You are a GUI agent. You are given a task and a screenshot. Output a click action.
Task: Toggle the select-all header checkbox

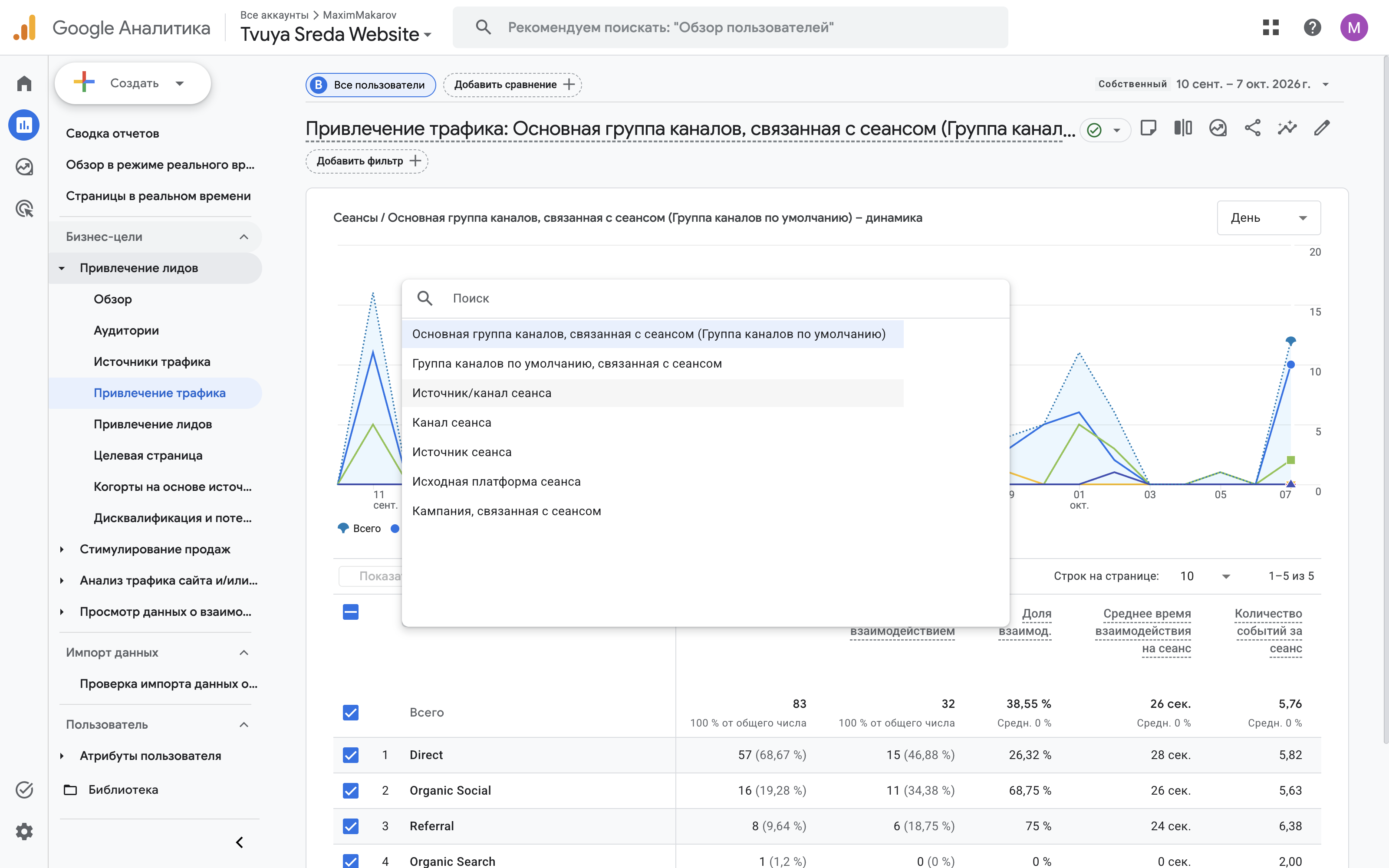[351, 612]
